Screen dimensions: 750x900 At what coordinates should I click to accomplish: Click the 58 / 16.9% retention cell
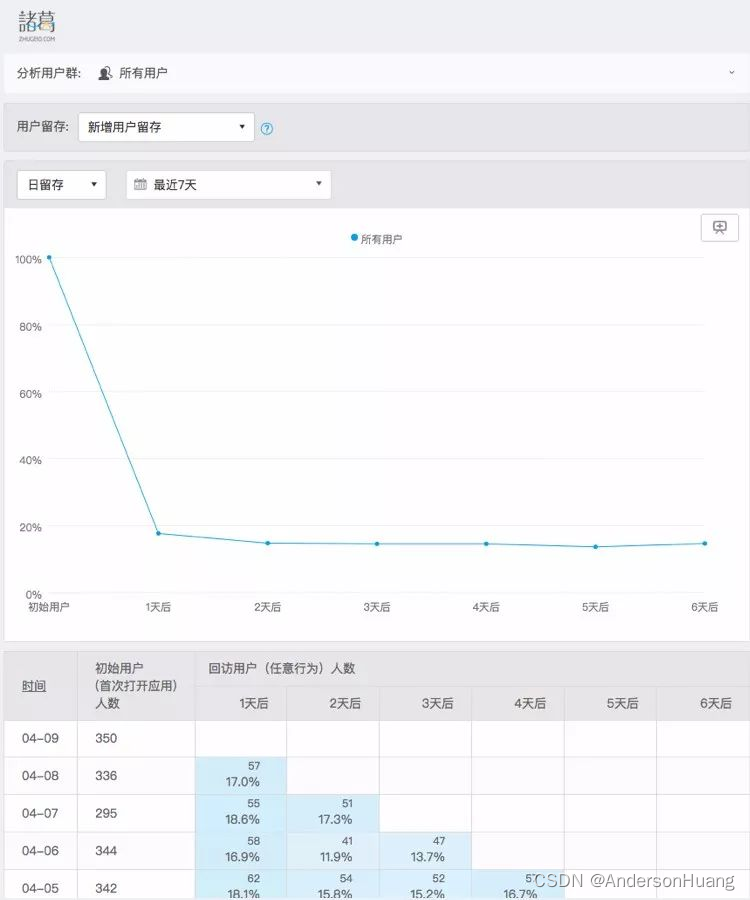point(241,851)
